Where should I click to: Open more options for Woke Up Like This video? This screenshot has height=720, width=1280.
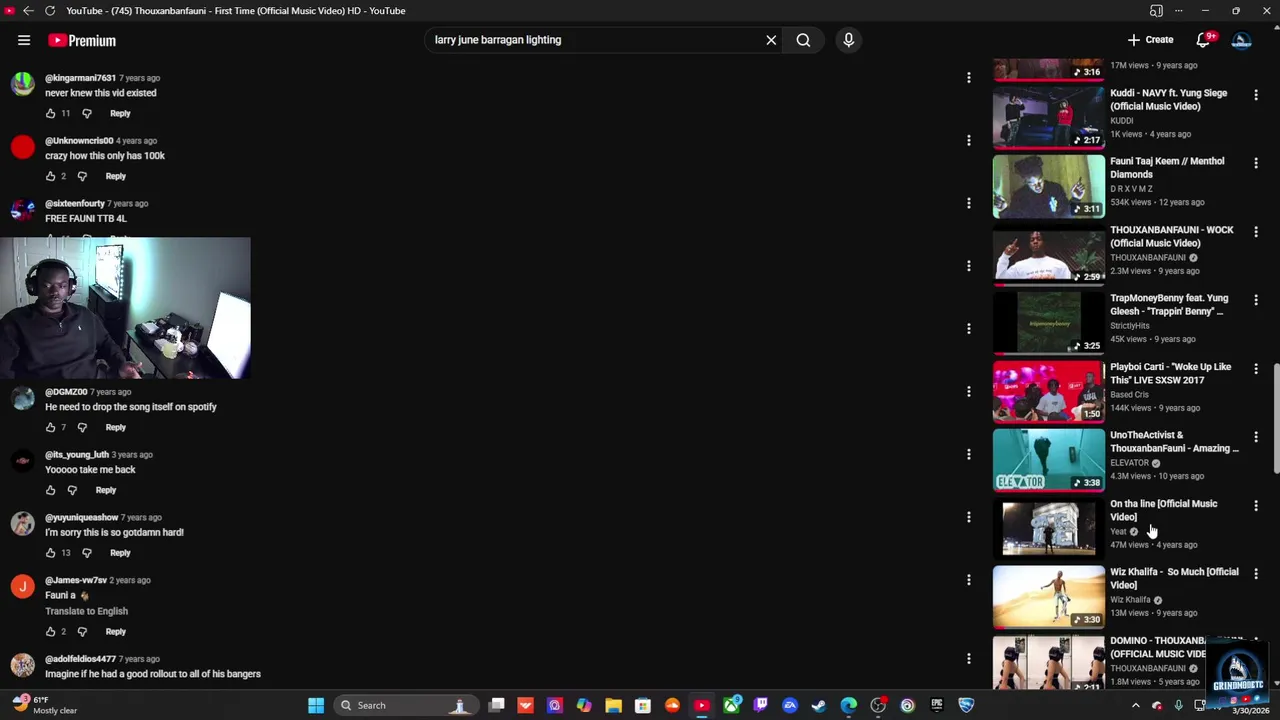pyautogui.click(x=1256, y=368)
